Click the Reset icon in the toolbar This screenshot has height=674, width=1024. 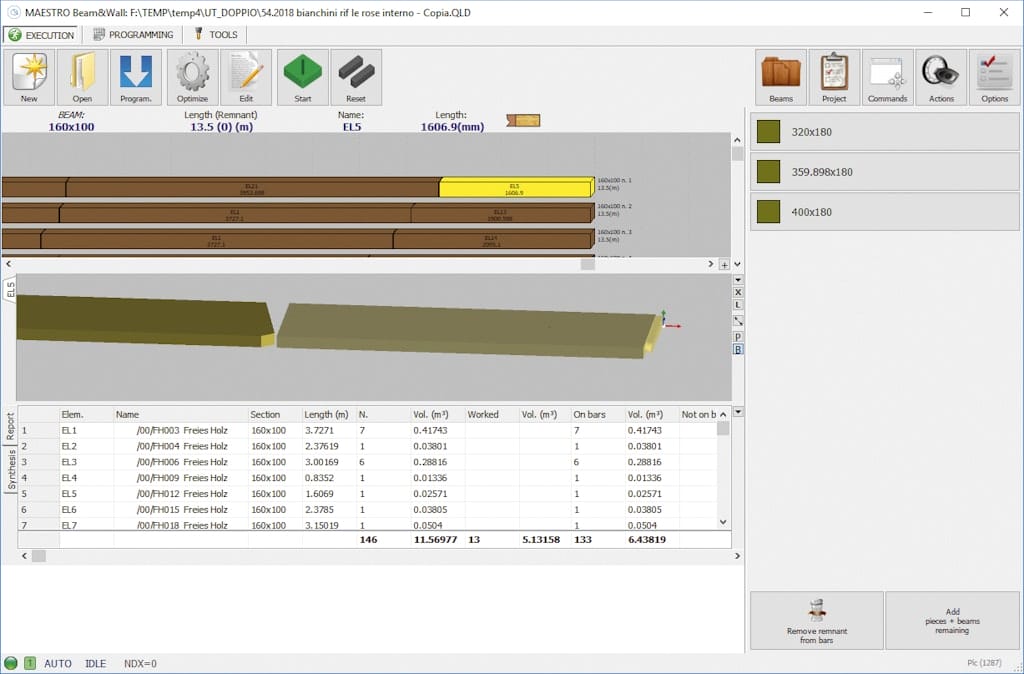coord(356,77)
